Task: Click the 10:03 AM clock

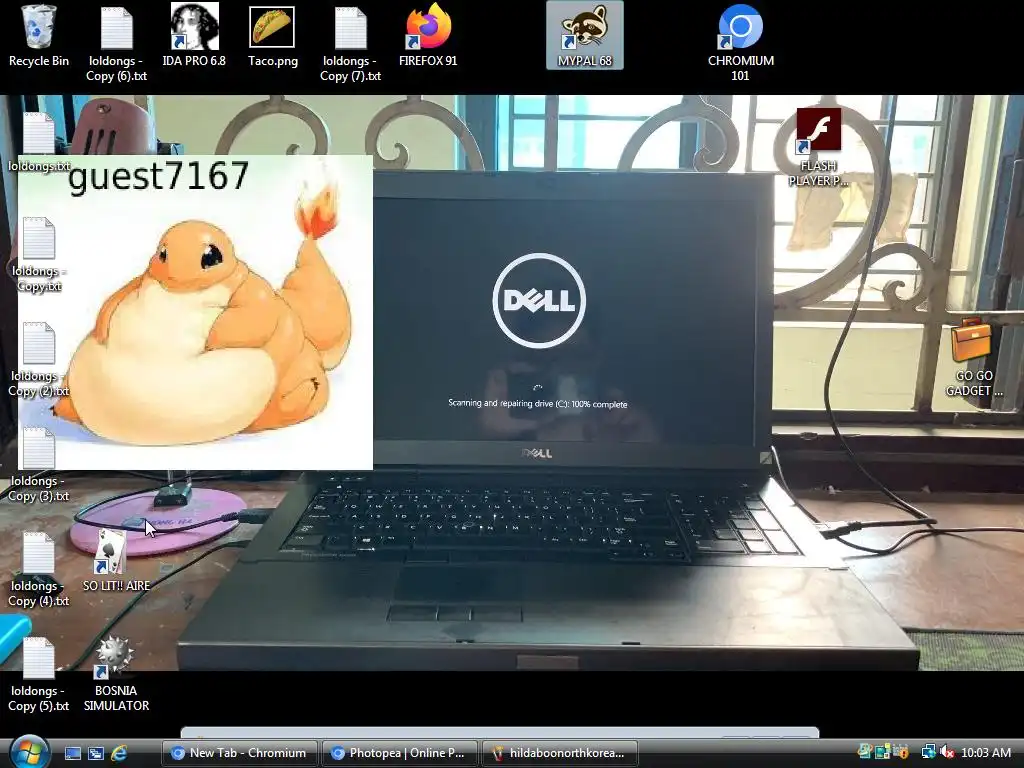Action: (985, 753)
